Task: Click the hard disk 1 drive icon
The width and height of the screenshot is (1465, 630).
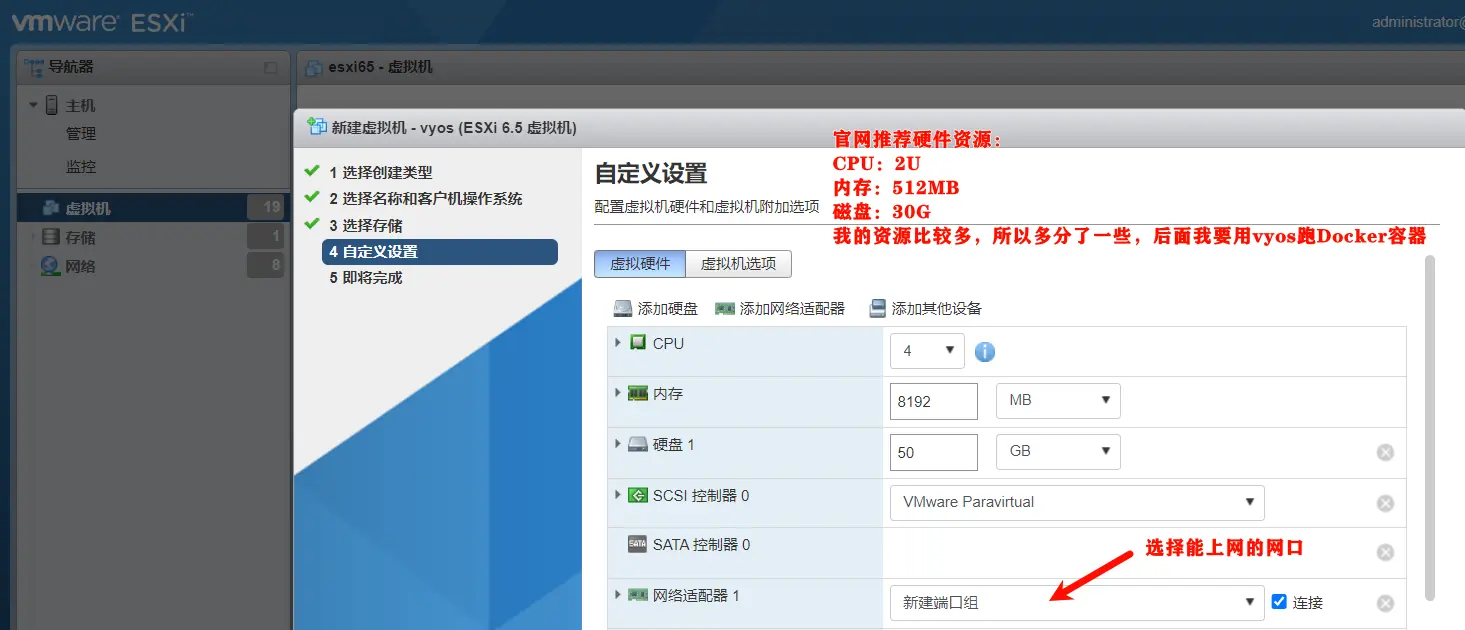Action: 638,444
